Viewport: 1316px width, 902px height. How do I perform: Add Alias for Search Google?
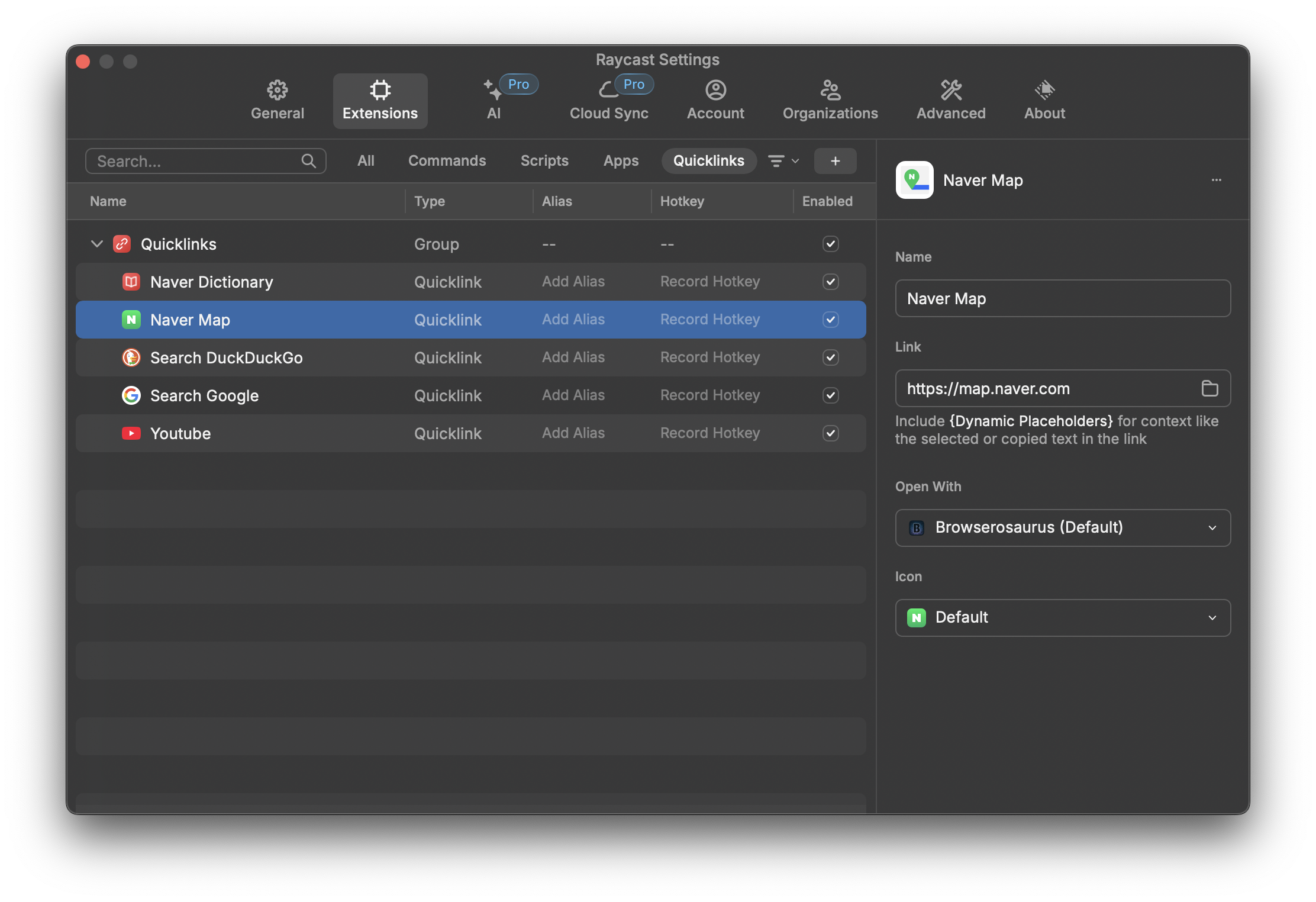tap(573, 395)
